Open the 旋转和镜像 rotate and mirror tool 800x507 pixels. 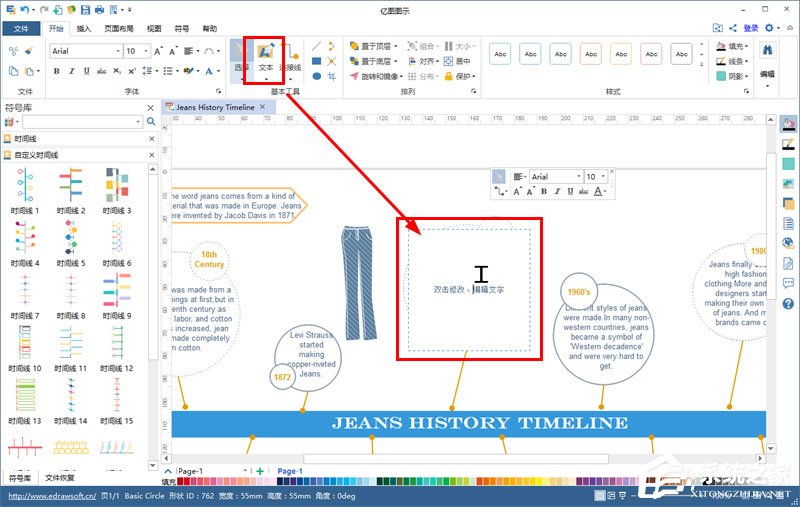click(380, 76)
